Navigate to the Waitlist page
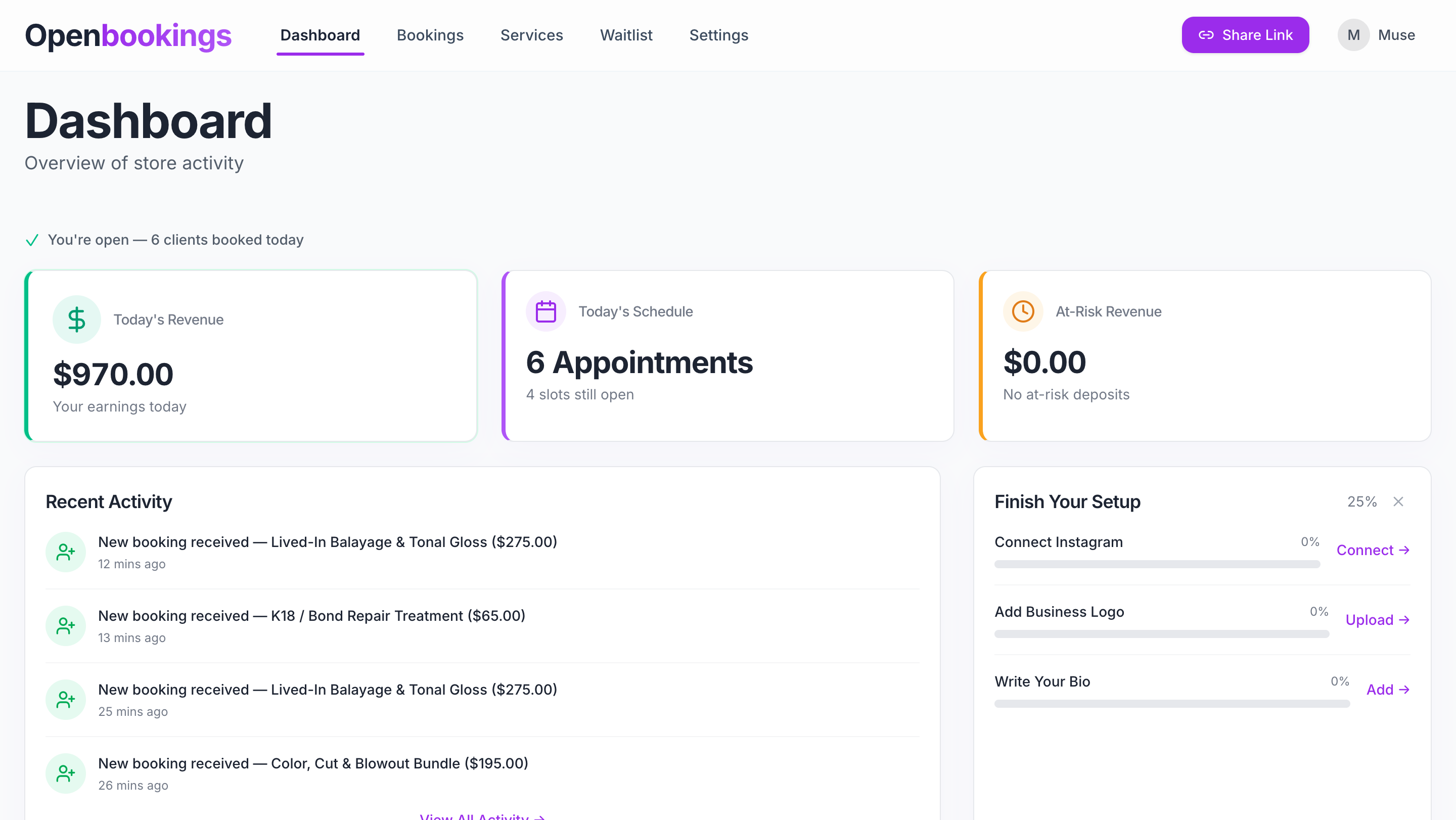The width and height of the screenshot is (1456, 820). [626, 35]
